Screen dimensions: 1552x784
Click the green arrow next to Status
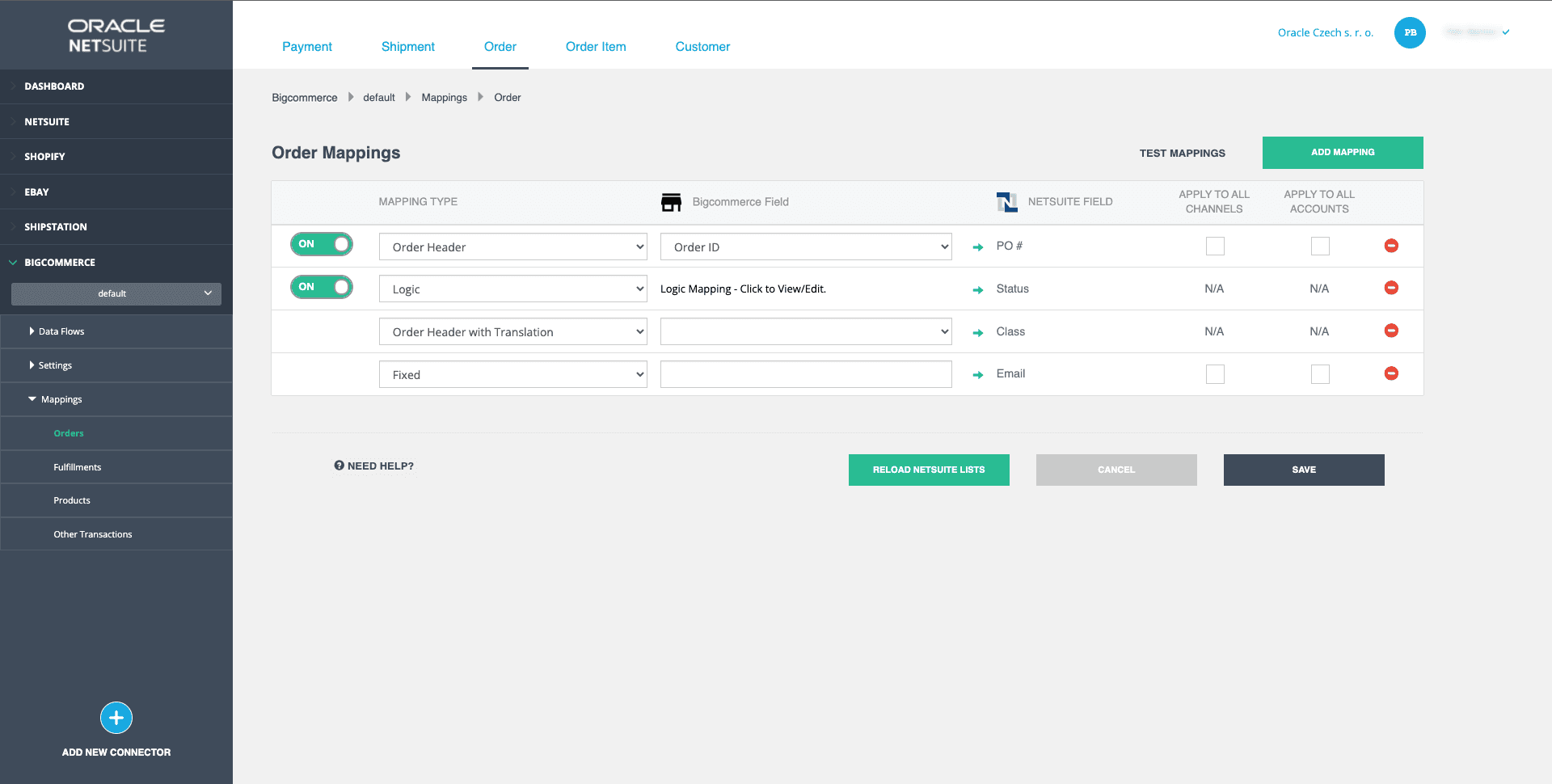click(978, 289)
